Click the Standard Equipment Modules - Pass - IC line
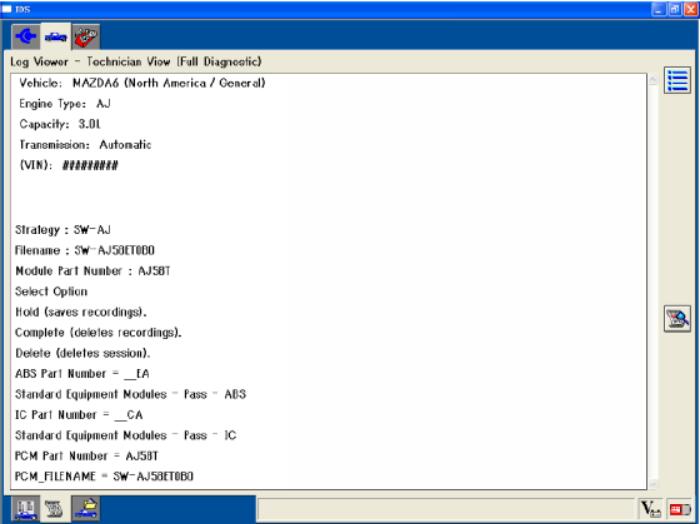The image size is (700, 524). pos(126,435)
